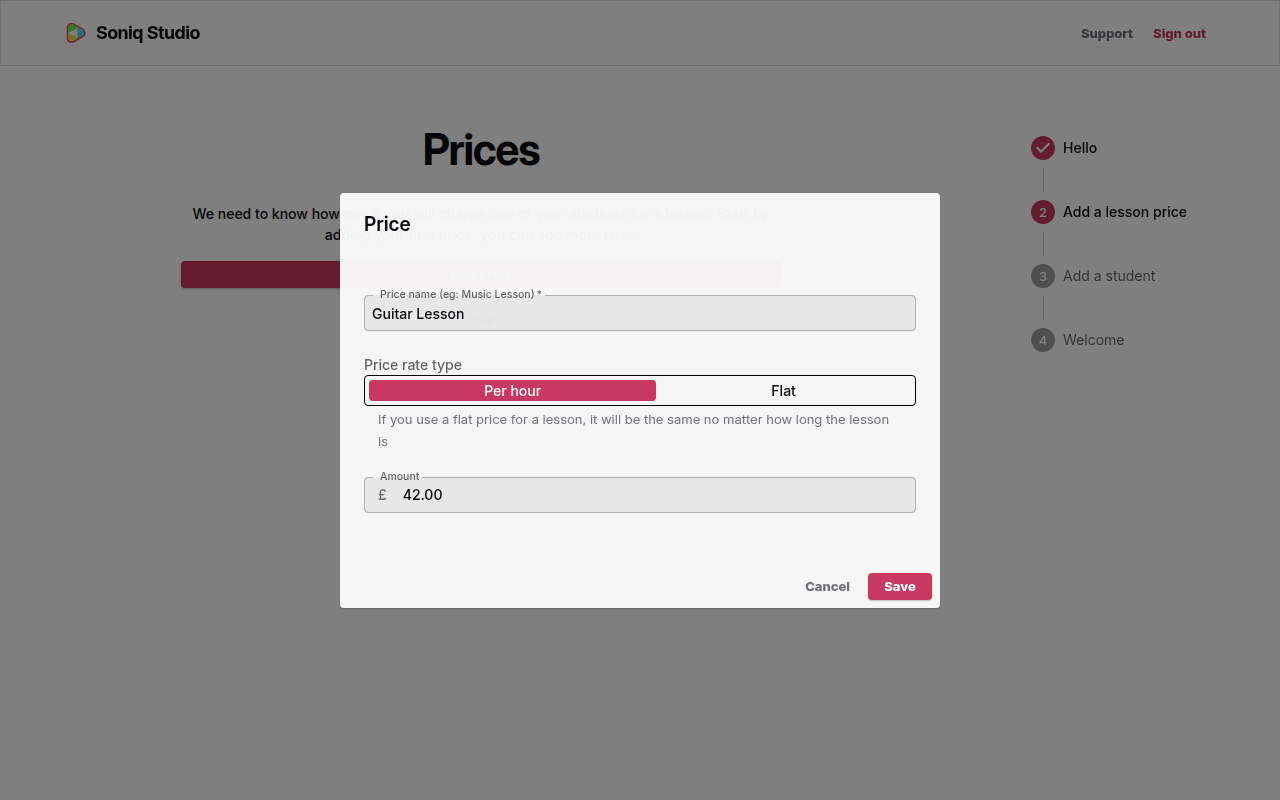Image resolution: width=1280 pixels, height=800 pixels.
Task: Select the Add a student step label
Action: [x=1109, y=276]
